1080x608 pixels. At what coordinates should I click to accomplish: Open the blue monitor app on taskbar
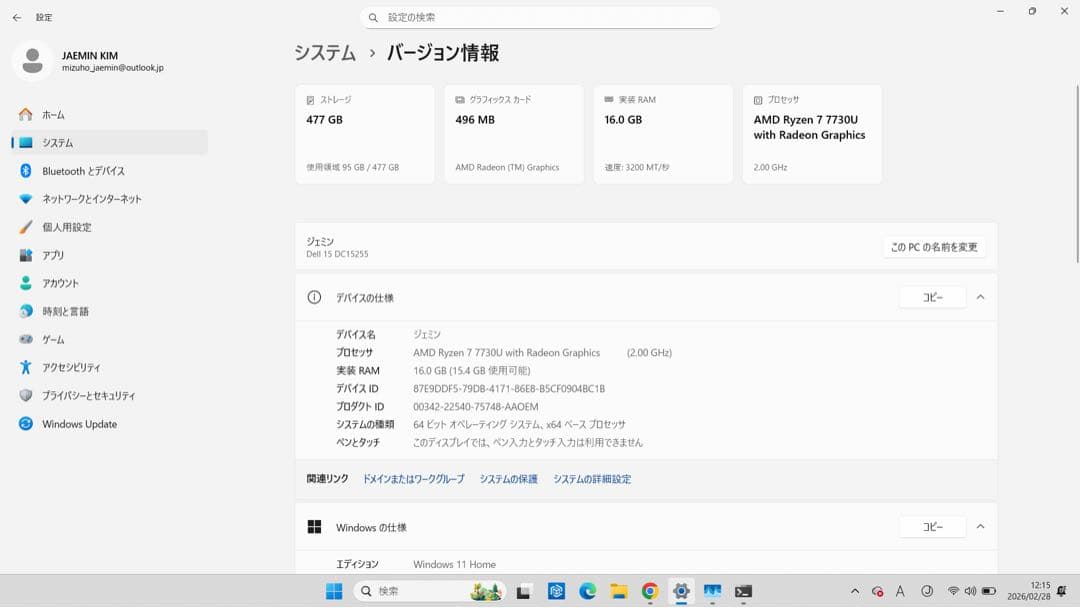[712, 591]
